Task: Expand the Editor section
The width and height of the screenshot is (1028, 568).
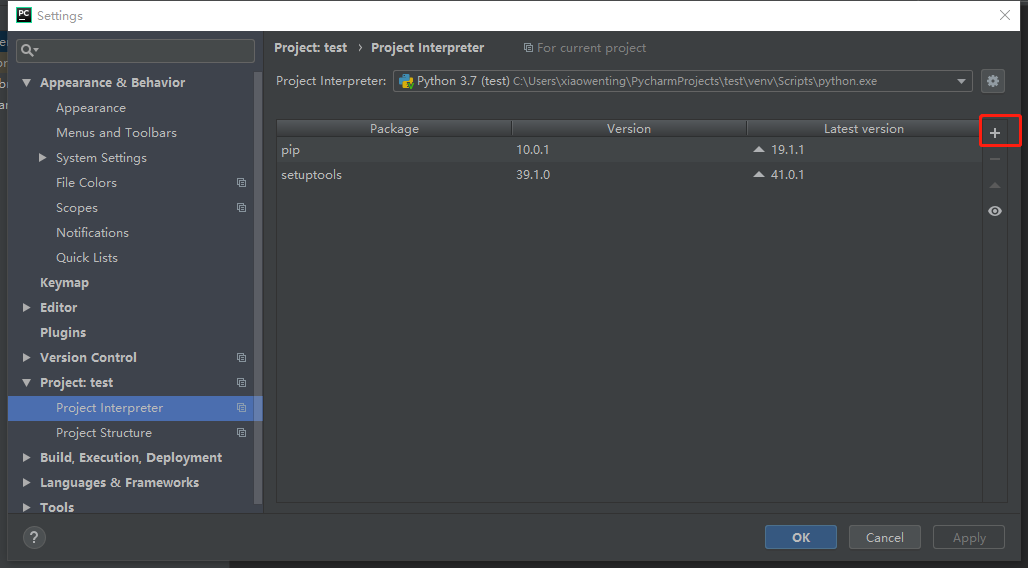Action: pos(27,307)
